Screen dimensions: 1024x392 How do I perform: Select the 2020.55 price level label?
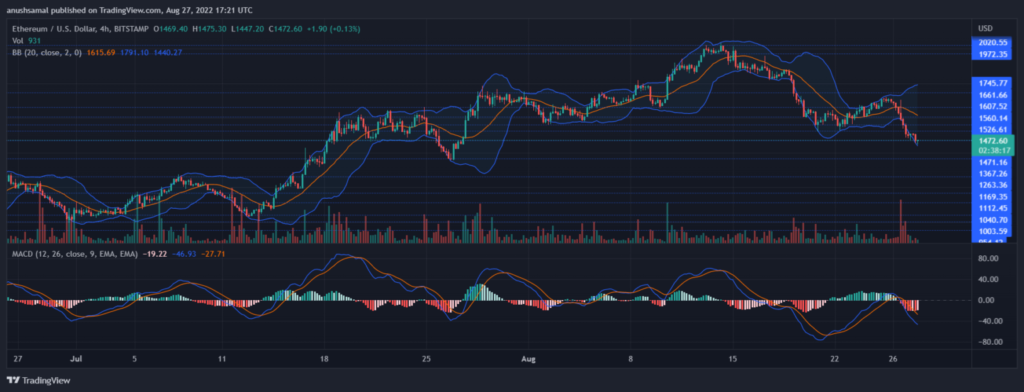(x=992, y=42)
